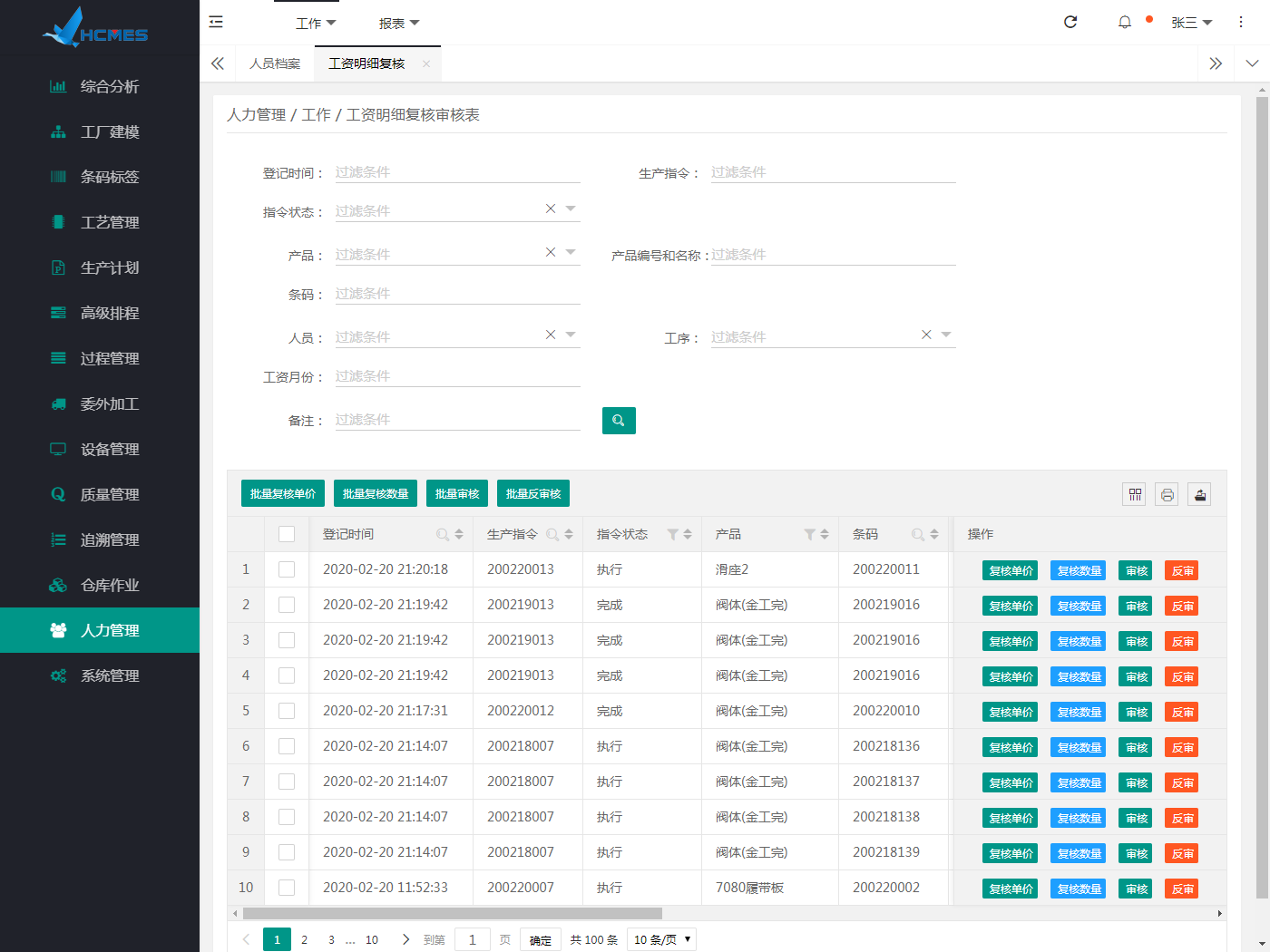The image size is (1270, 952).
Task: Click the print icon above table
Action: pos(1167,494)
